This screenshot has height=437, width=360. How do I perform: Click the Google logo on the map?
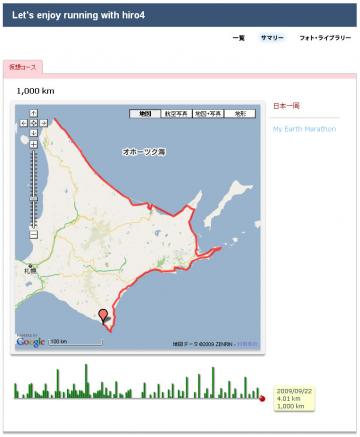tap(31, 342)
